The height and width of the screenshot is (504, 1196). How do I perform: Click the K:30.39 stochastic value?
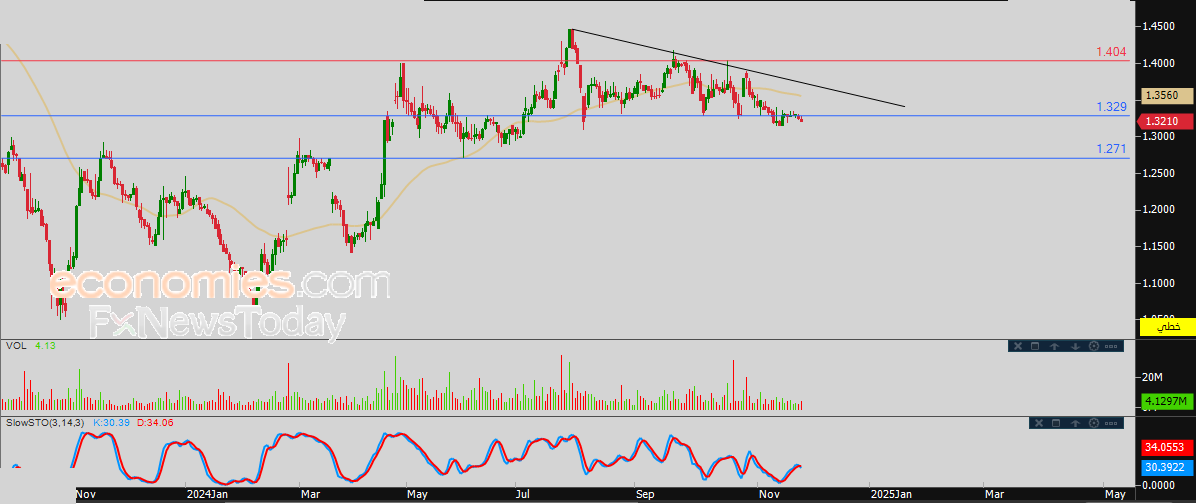tap(112, 422)
